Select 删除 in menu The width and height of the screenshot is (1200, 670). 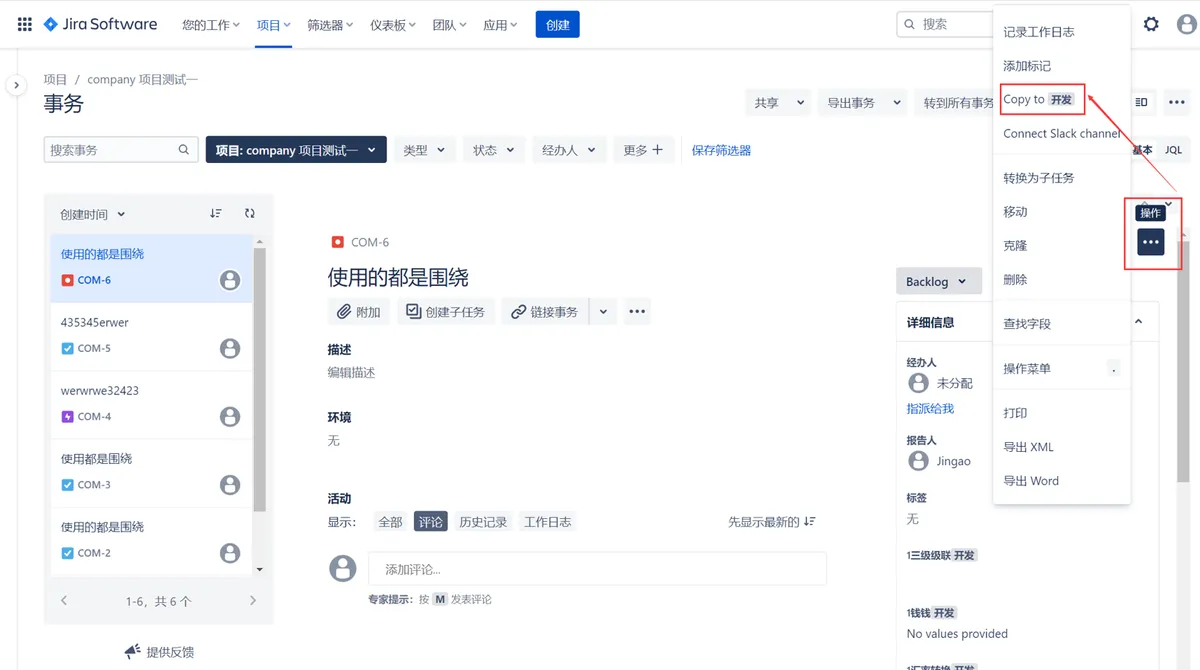pos(1061,280)
